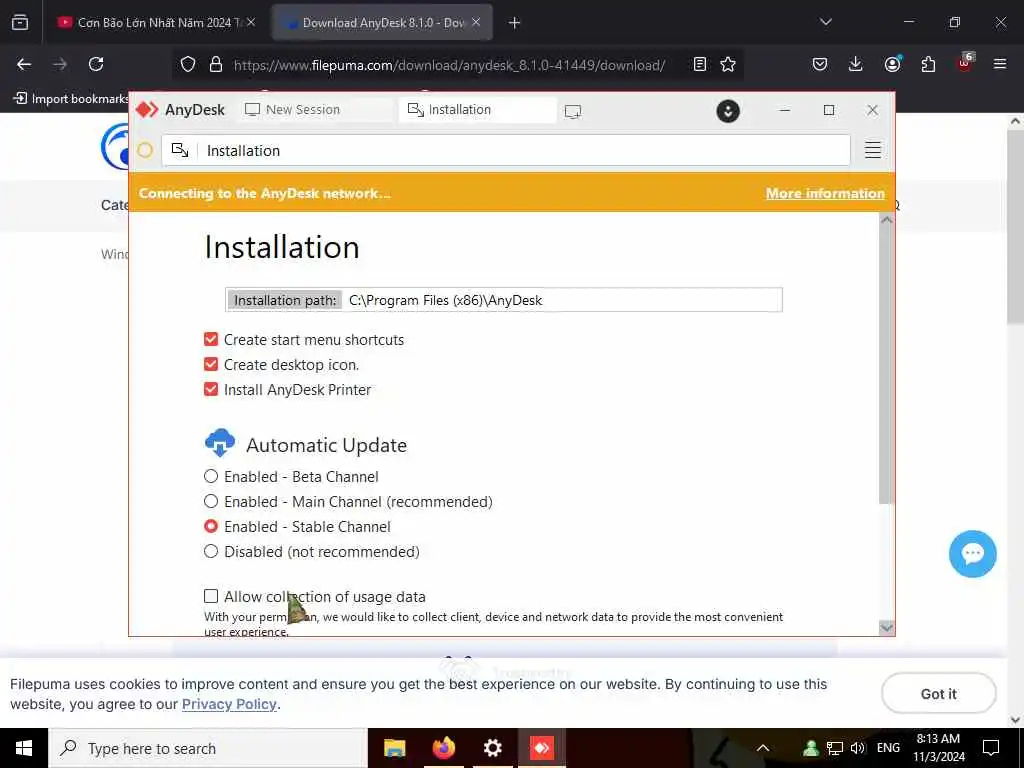Uncheck Create start menu shortcuts
This screenshot has height=768, width=1024.
pos(210,339)
